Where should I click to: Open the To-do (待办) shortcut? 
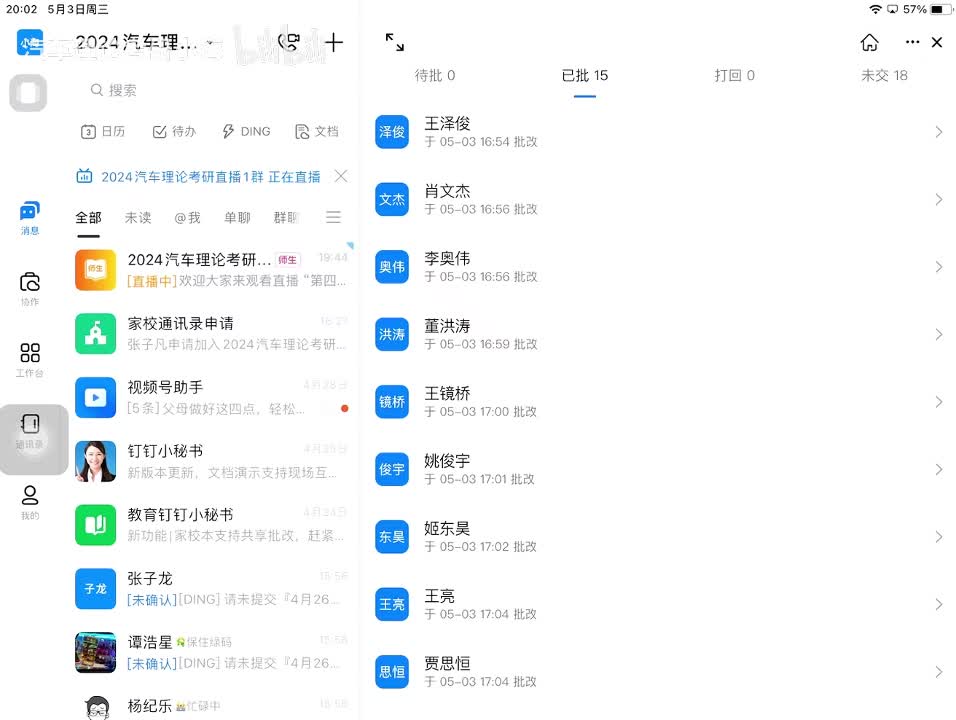[x=174, y=131]
